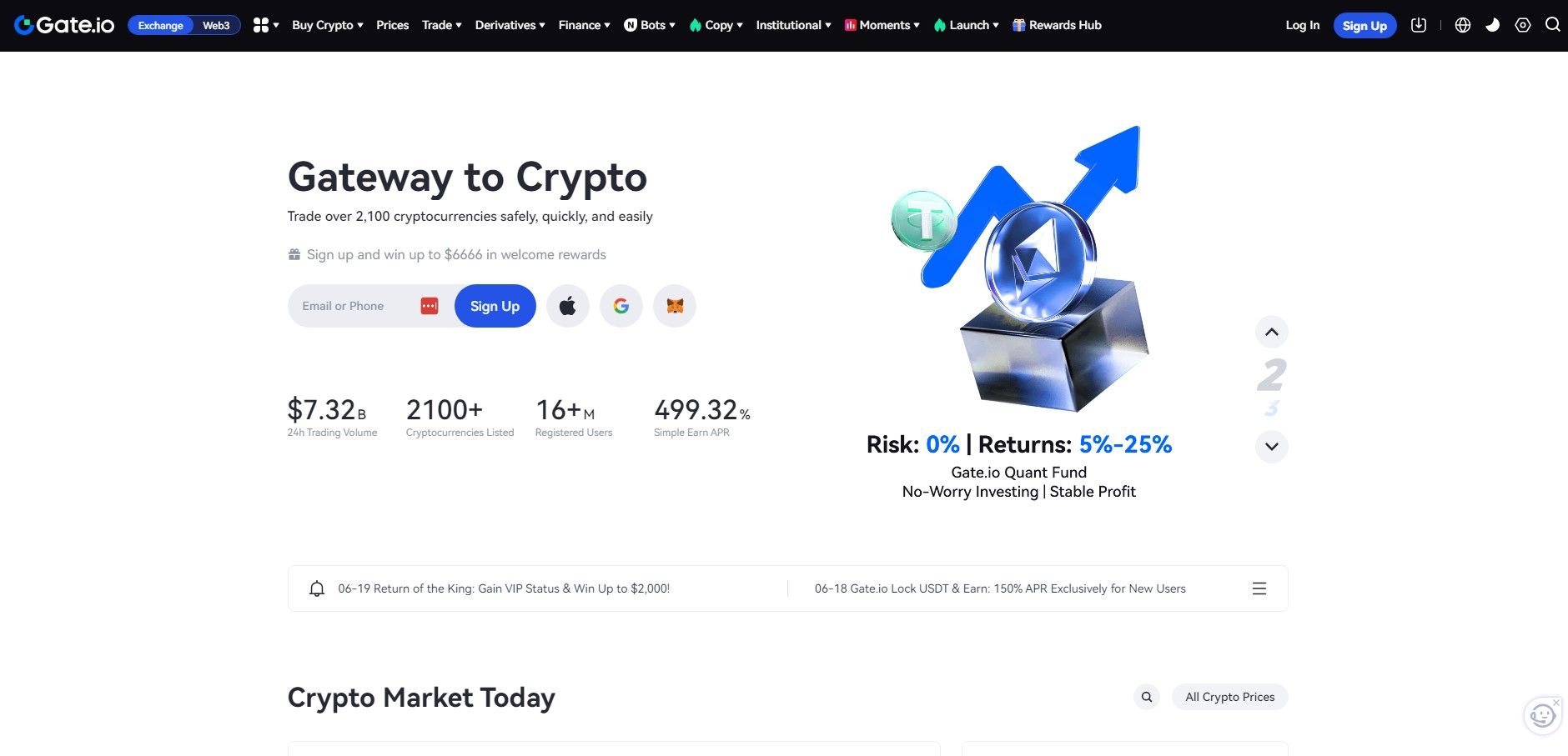The height and width of the screenshot is (756, 1568).
Task: Open the Prices menu item
Action: (x=392, y=25)
